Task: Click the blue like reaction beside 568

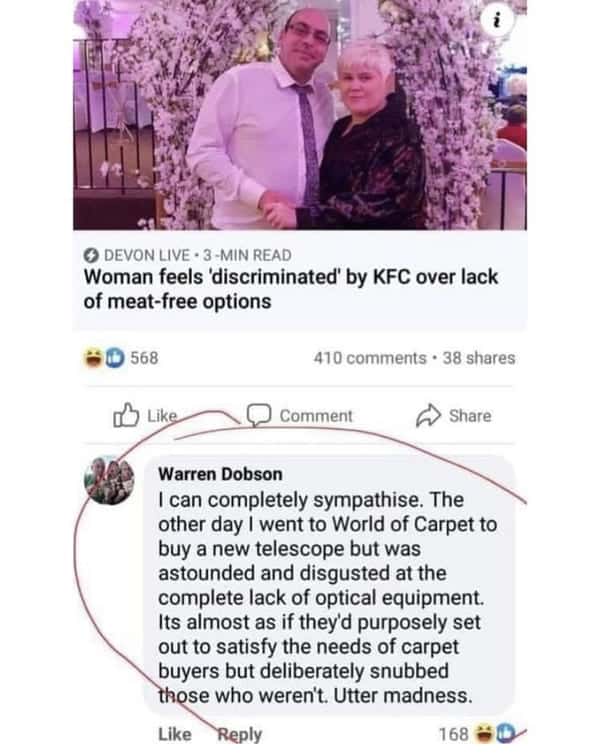Action: tap(114, 358)
